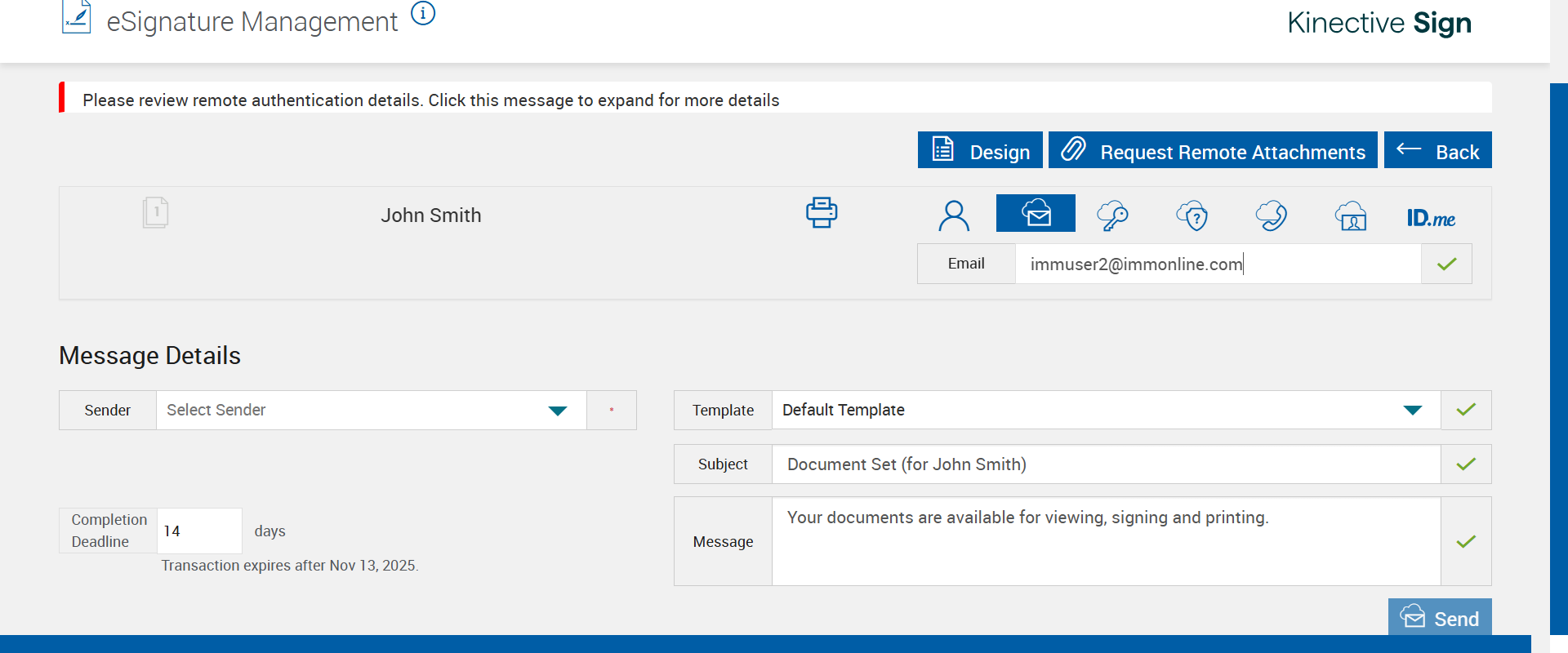Screen dimensions: 1568x653
Task: Open the Design view
Action: point(980,150)
